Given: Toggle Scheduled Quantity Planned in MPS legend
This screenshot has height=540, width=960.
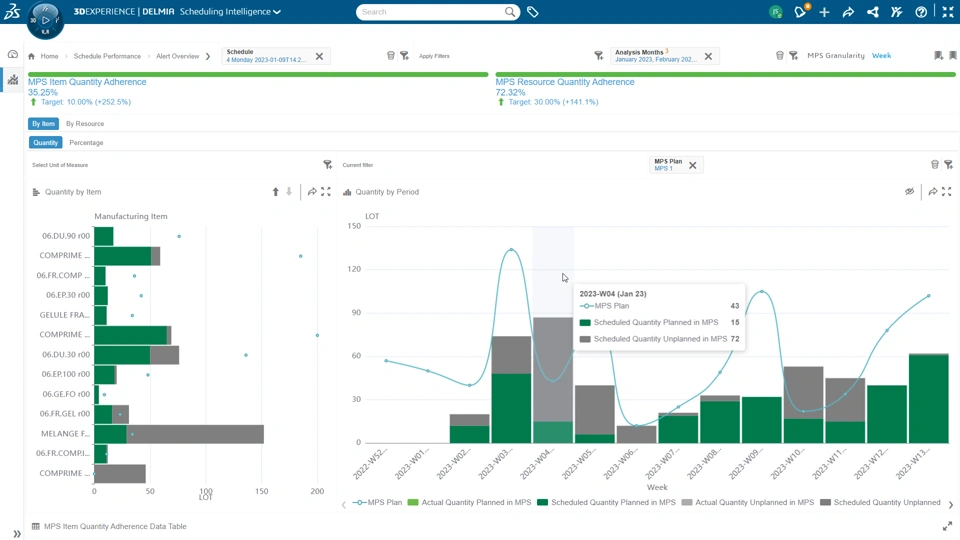Looking at the screenshot, I should tap(606, 503).
